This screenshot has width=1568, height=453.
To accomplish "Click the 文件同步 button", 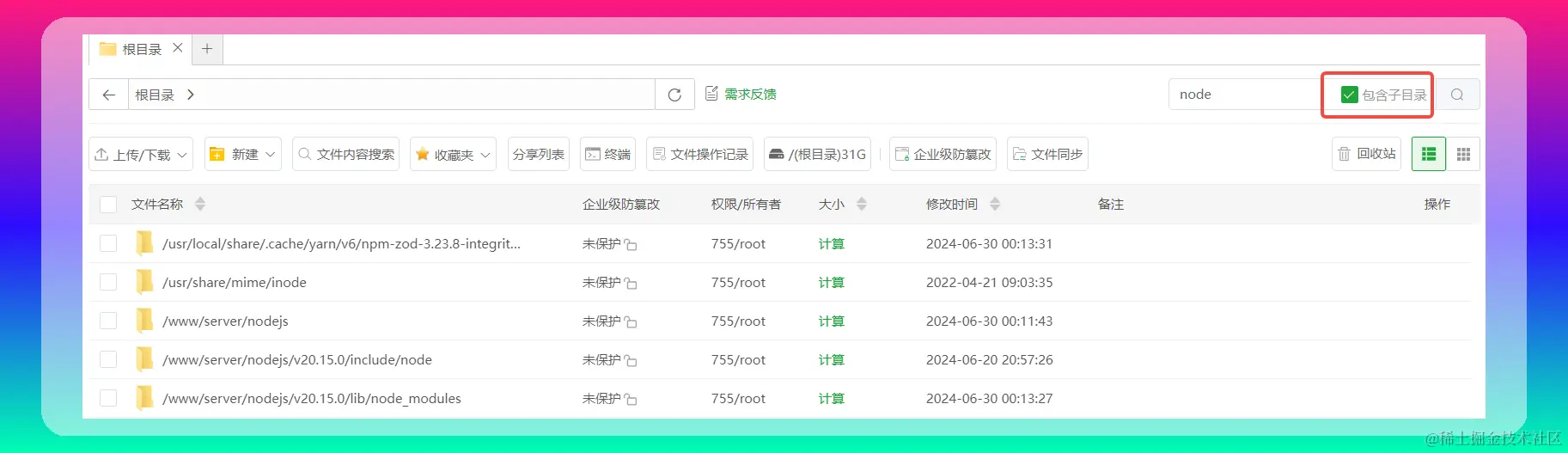I will (x=1047, y=154).
